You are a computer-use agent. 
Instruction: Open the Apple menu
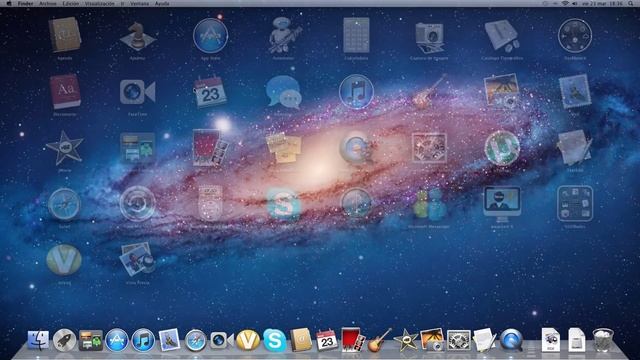pos(9,3)
